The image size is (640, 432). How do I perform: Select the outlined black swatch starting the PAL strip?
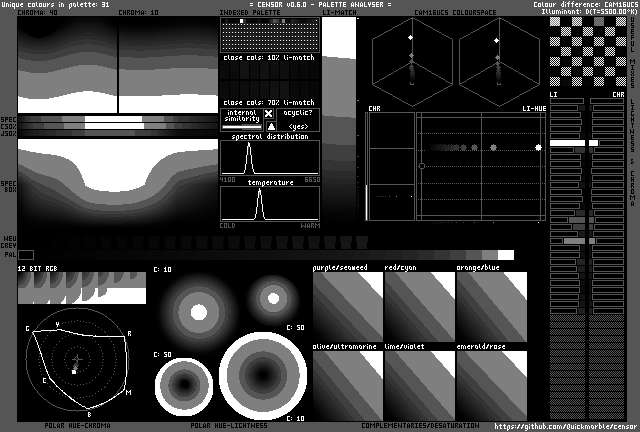click(x=26, y=255)
